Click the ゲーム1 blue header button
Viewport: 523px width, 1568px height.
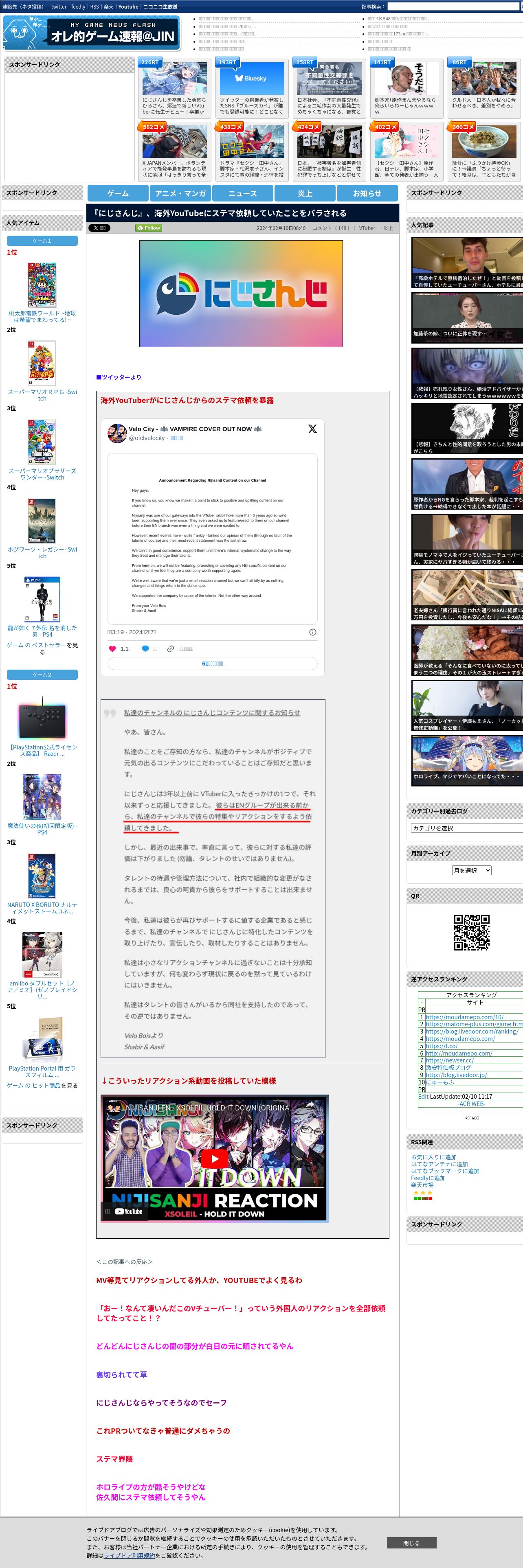[x=42, y=241]
